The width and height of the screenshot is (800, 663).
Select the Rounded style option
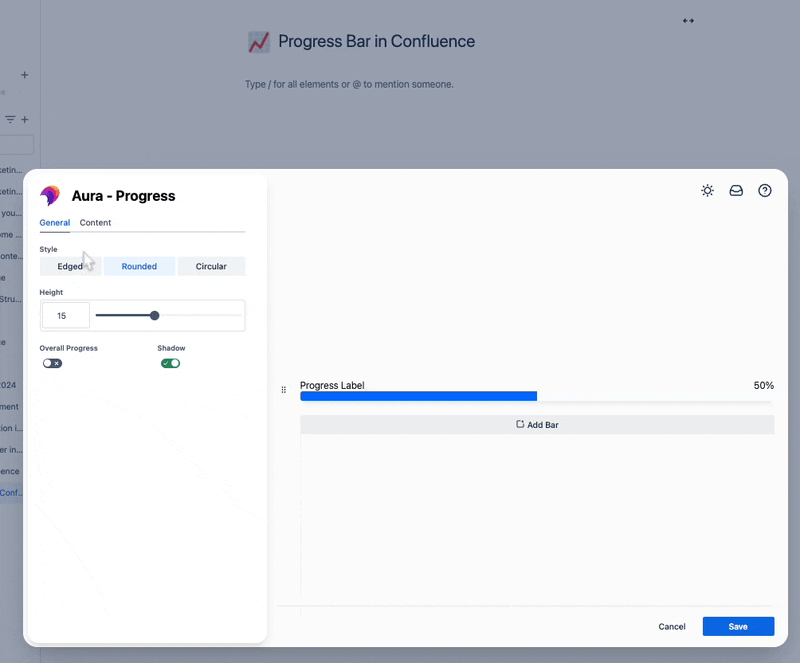tap(139, 266)
